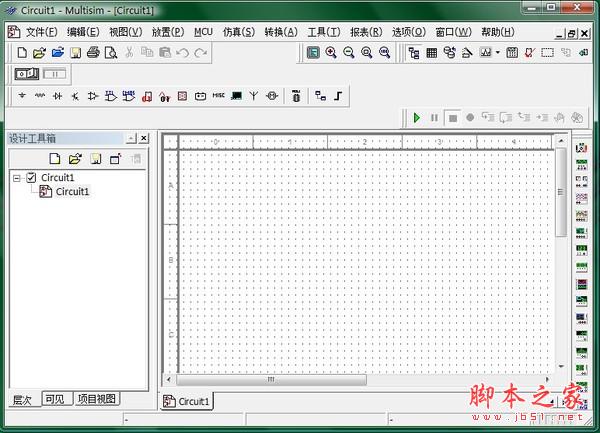Switch to the 可见 tab
The image size is (600, 433).
coord(55,399)
